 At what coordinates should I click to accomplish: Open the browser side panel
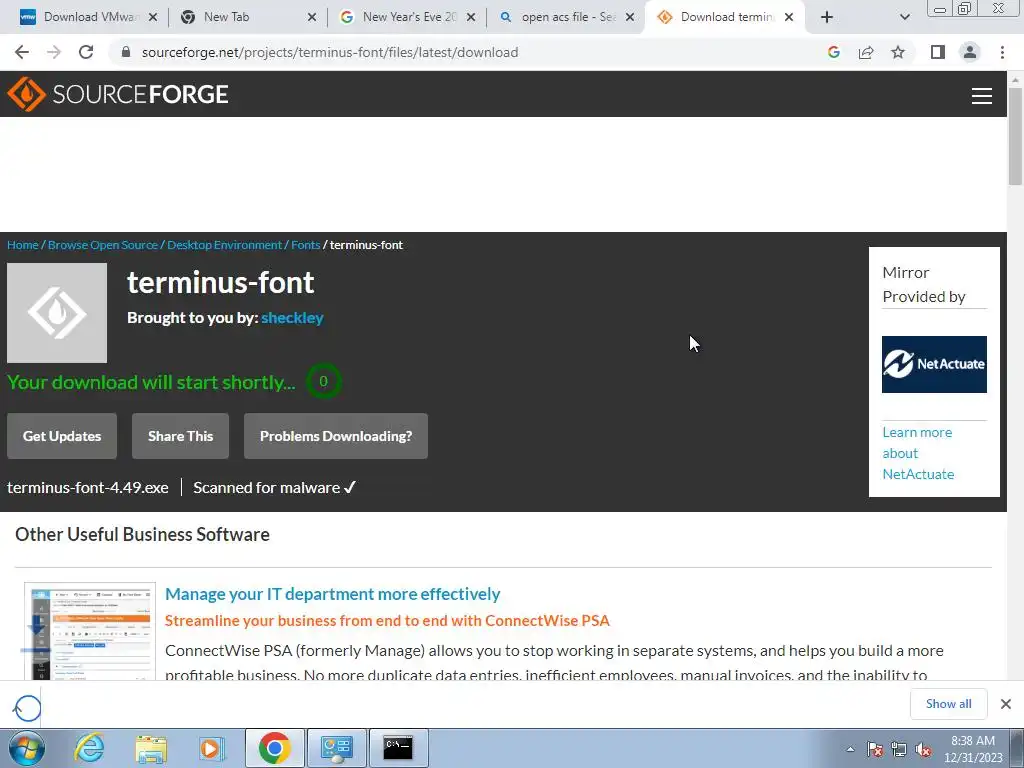[x=938, y=52]
